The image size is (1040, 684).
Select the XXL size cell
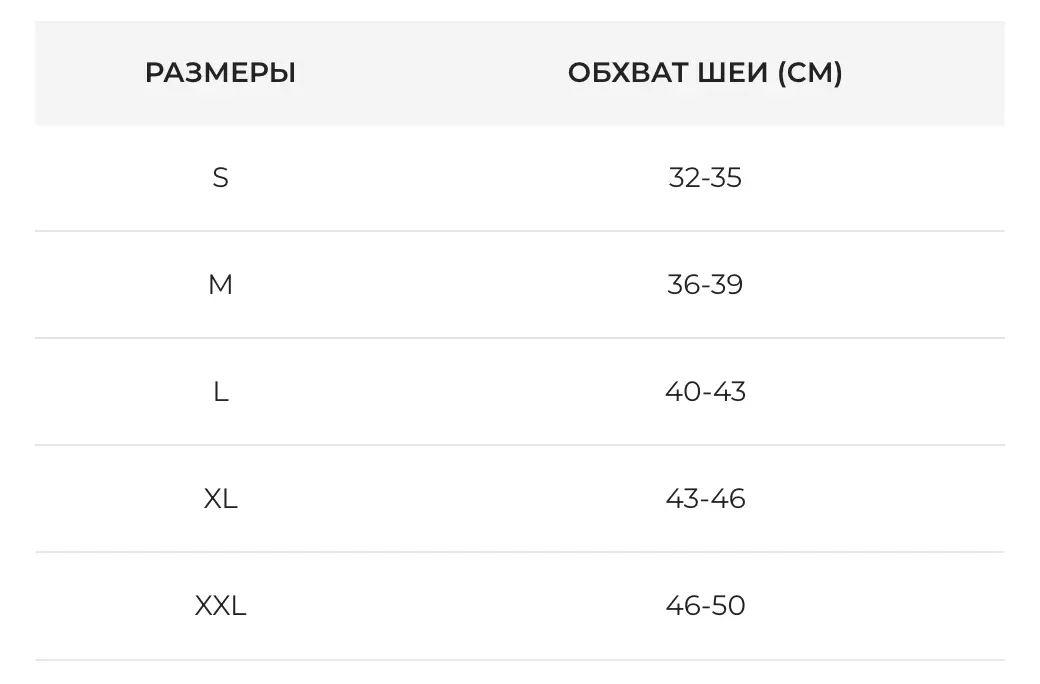(220, 606)
